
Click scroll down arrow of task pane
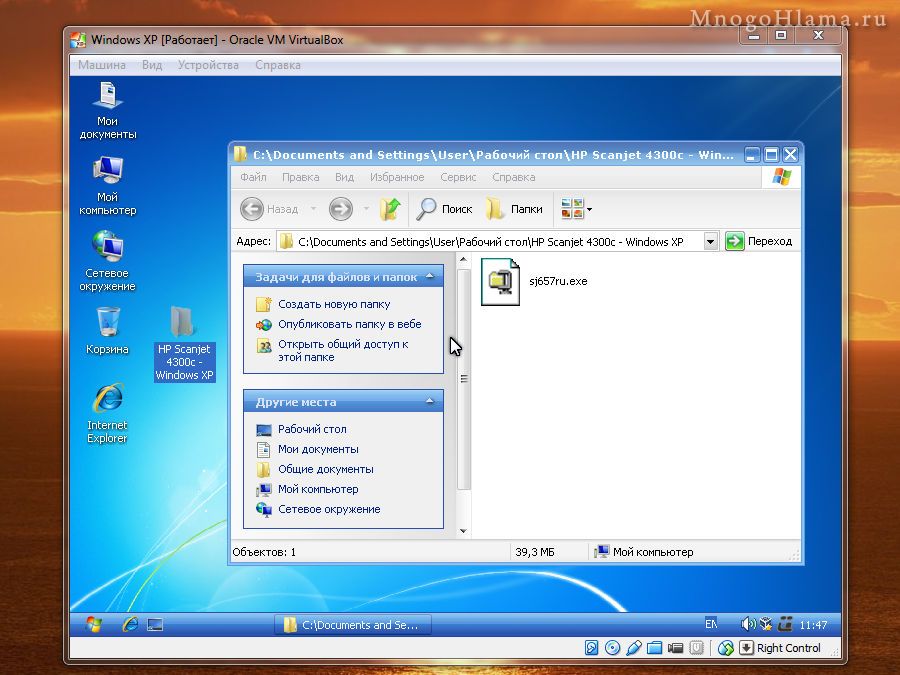pyautogui.click(x=464, y=531)
